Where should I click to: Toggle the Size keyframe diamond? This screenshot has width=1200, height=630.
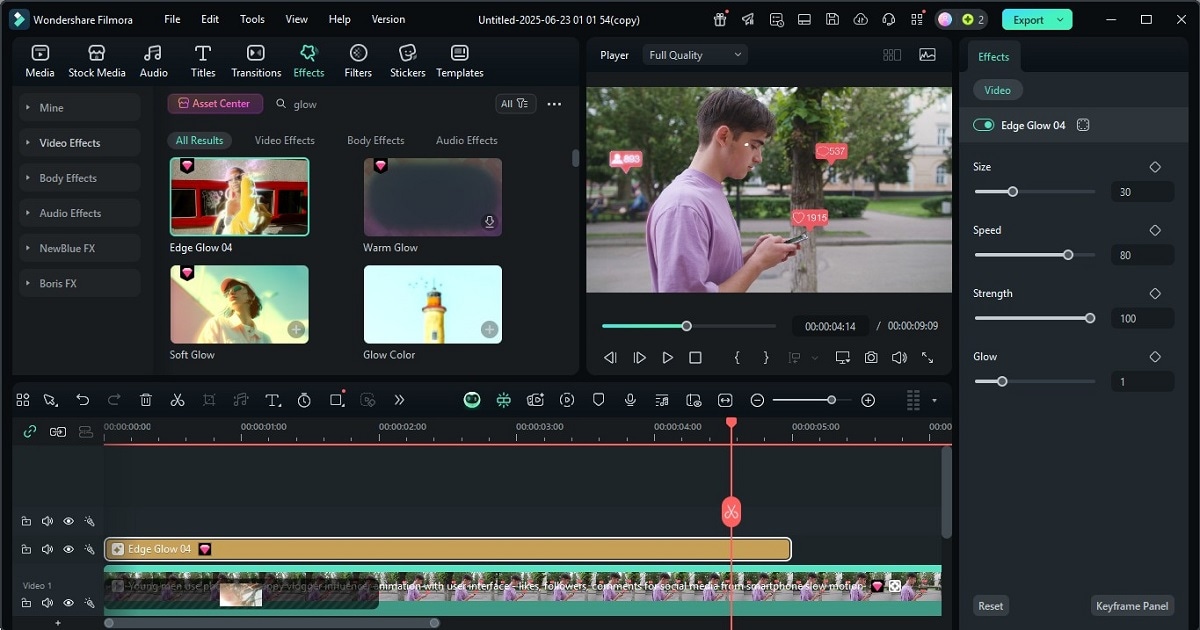pyautogui.click(x=1155, y=167)
